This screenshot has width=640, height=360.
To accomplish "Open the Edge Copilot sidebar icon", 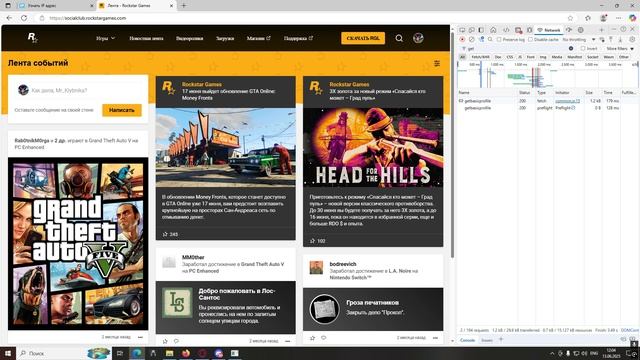I will pyautogui.click(x=632, y=18).
